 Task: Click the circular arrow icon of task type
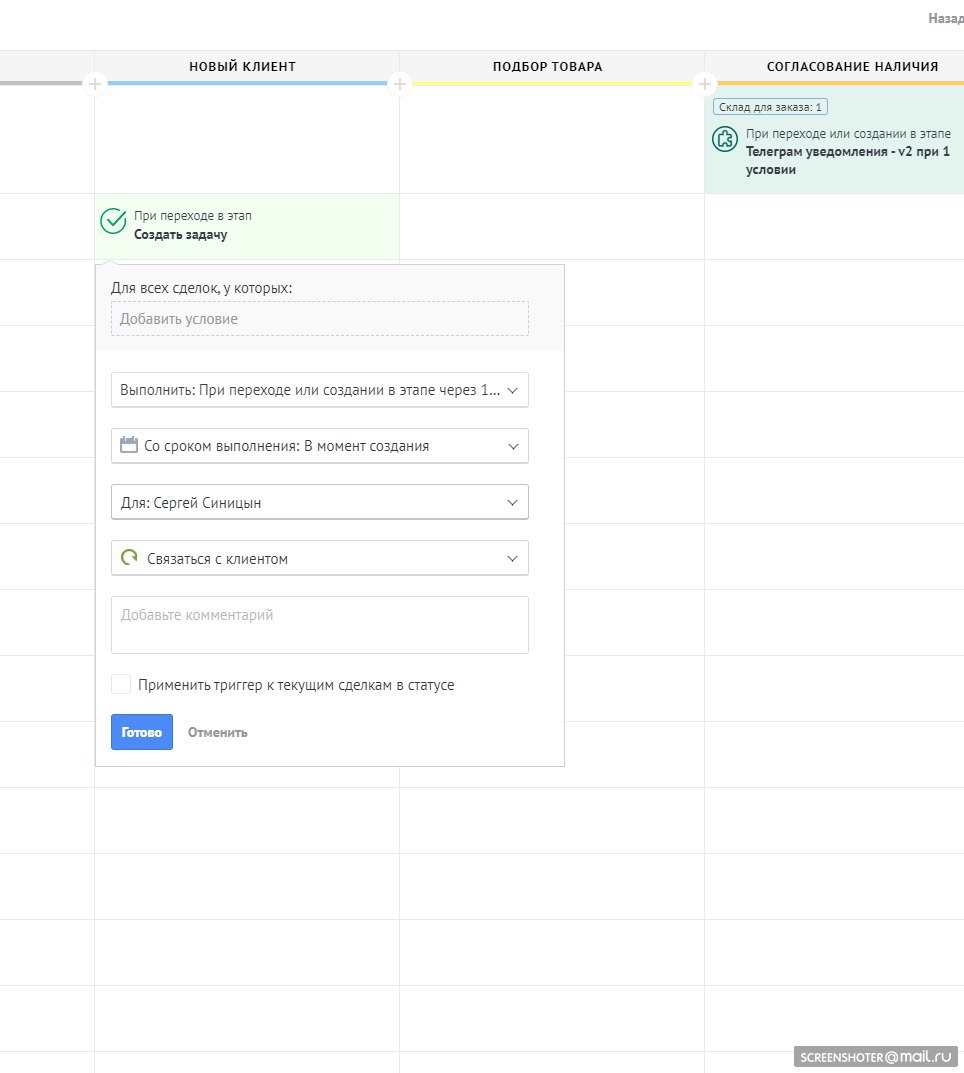click(129, 558)
